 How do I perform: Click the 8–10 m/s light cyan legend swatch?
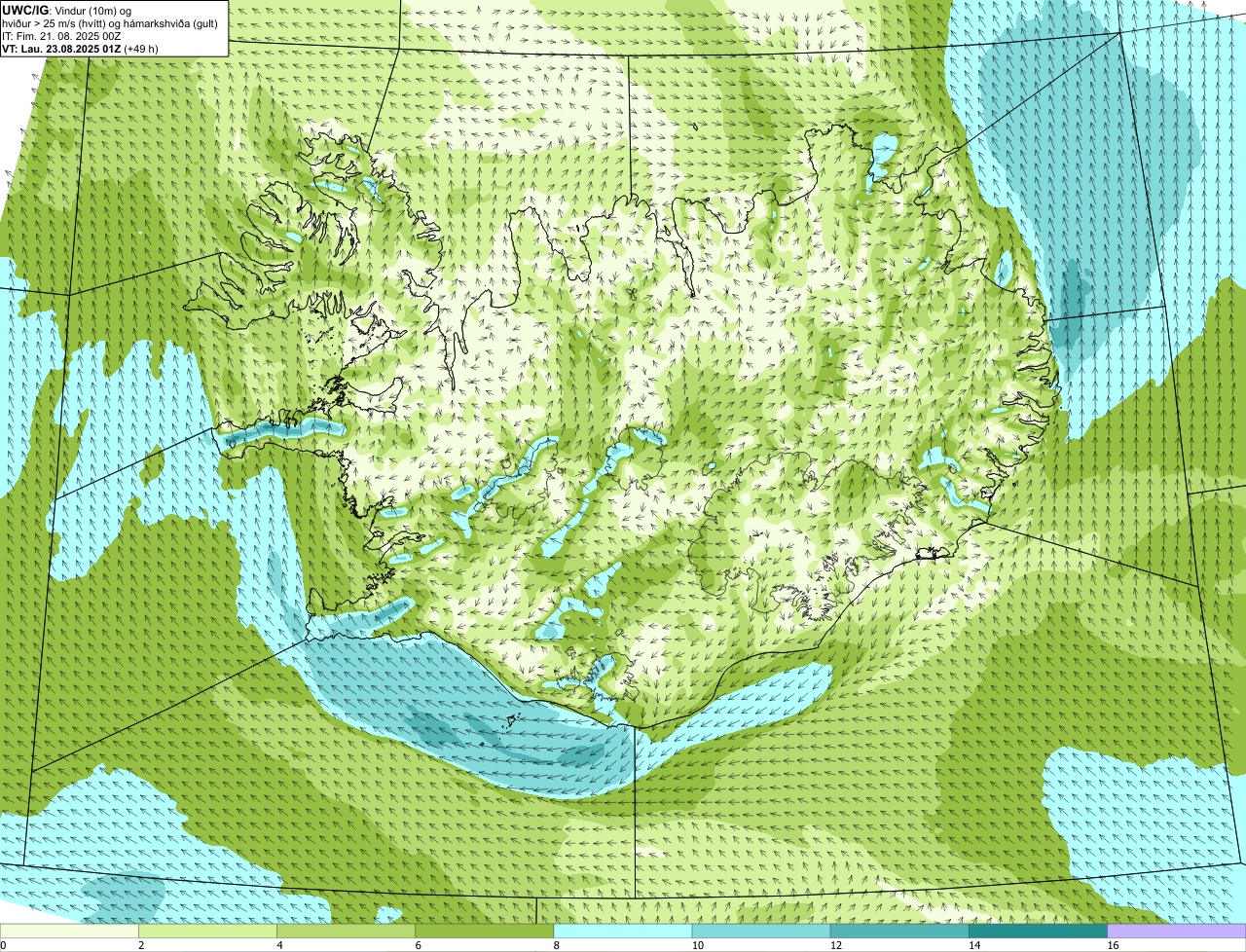(623, 931)
